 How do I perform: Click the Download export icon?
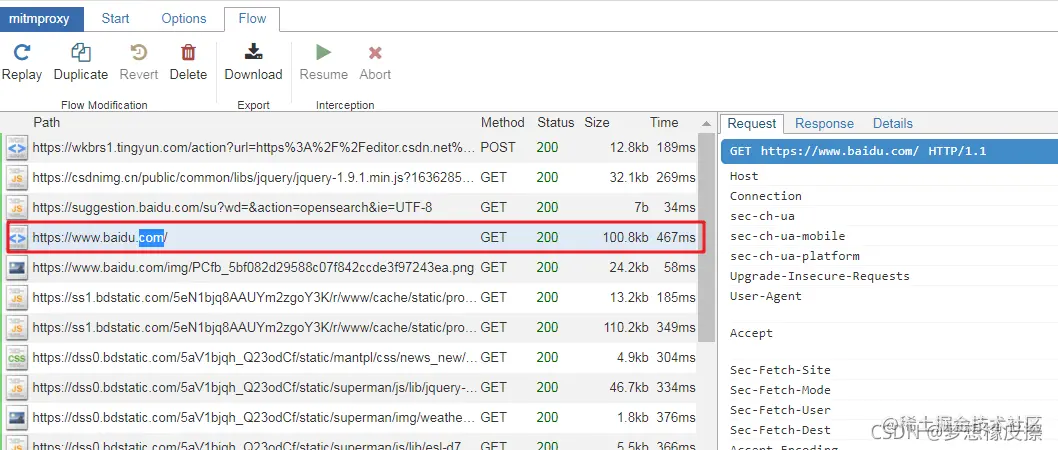pos(254,52)
